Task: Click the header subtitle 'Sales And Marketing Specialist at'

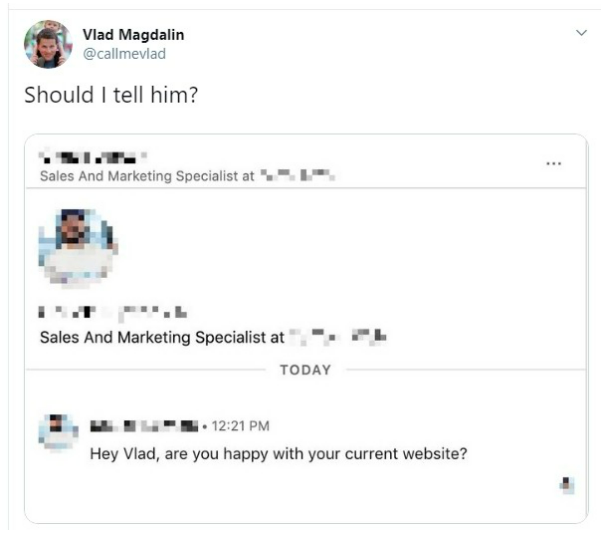Action: coord(147,176)
